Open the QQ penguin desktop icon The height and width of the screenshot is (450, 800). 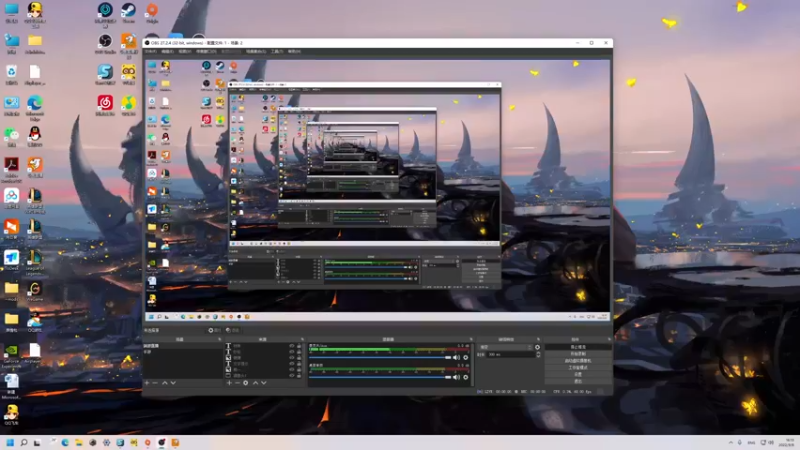35,136
